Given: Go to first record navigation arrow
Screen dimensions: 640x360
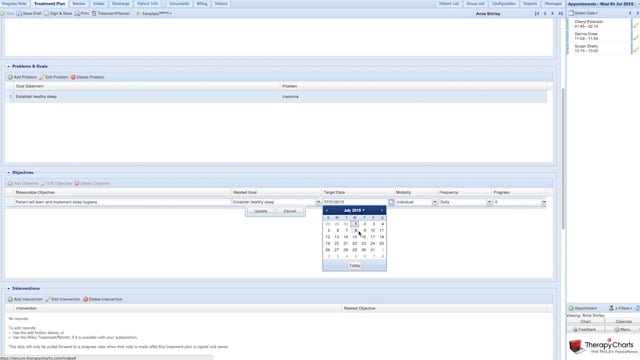Looking at the screenshot, I should (537, 13).
